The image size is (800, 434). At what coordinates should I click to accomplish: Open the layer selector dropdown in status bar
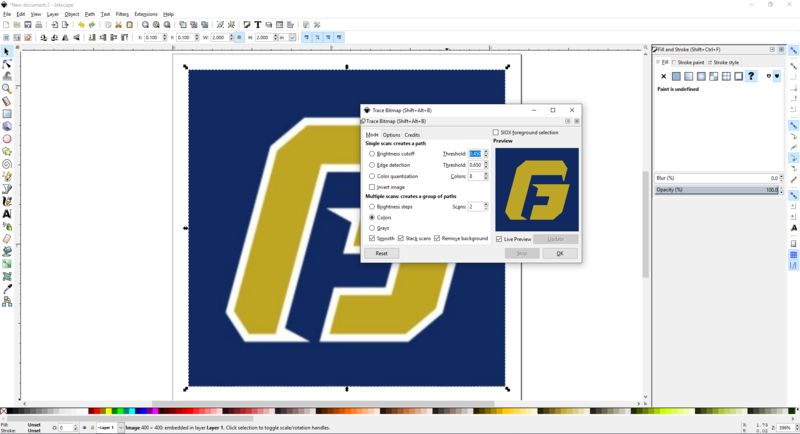[120, 427]
